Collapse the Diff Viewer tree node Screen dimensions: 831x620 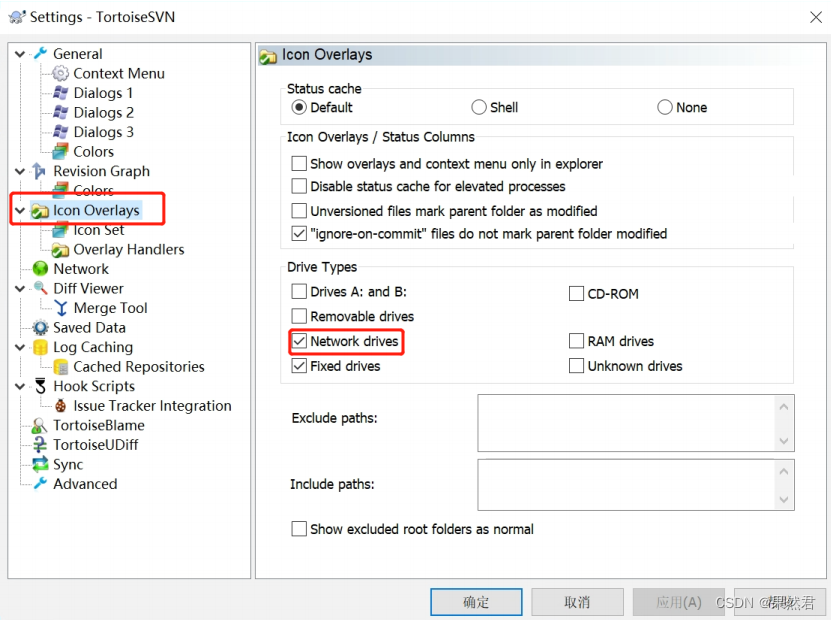point(20,289)
